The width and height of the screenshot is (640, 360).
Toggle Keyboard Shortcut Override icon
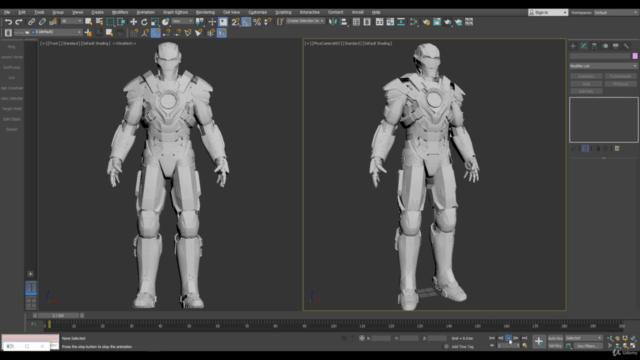[x=223, y=22]
